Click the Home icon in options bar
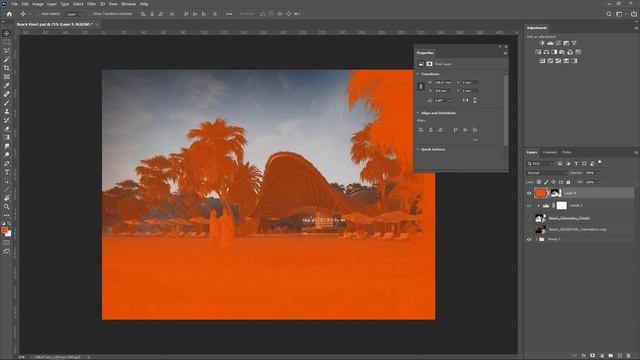The image size is (640, 360). (x=9, y=14)
